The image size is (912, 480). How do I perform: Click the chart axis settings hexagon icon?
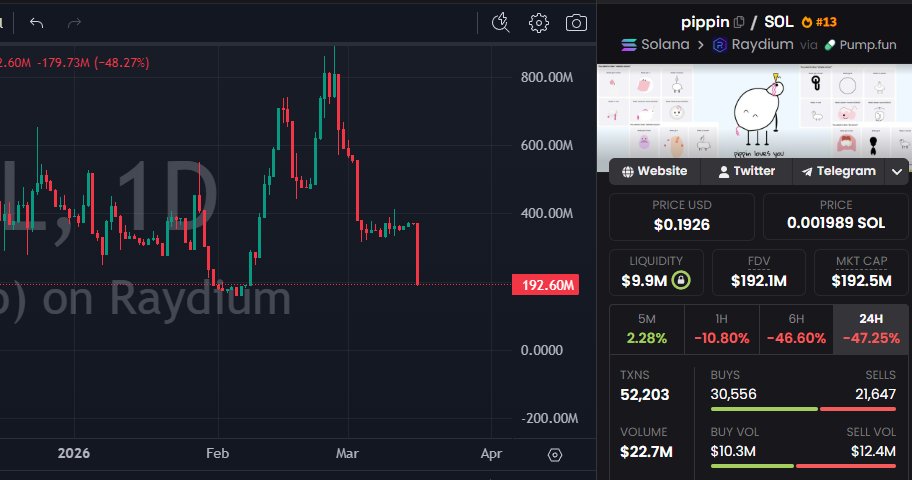tap(556, 454)
